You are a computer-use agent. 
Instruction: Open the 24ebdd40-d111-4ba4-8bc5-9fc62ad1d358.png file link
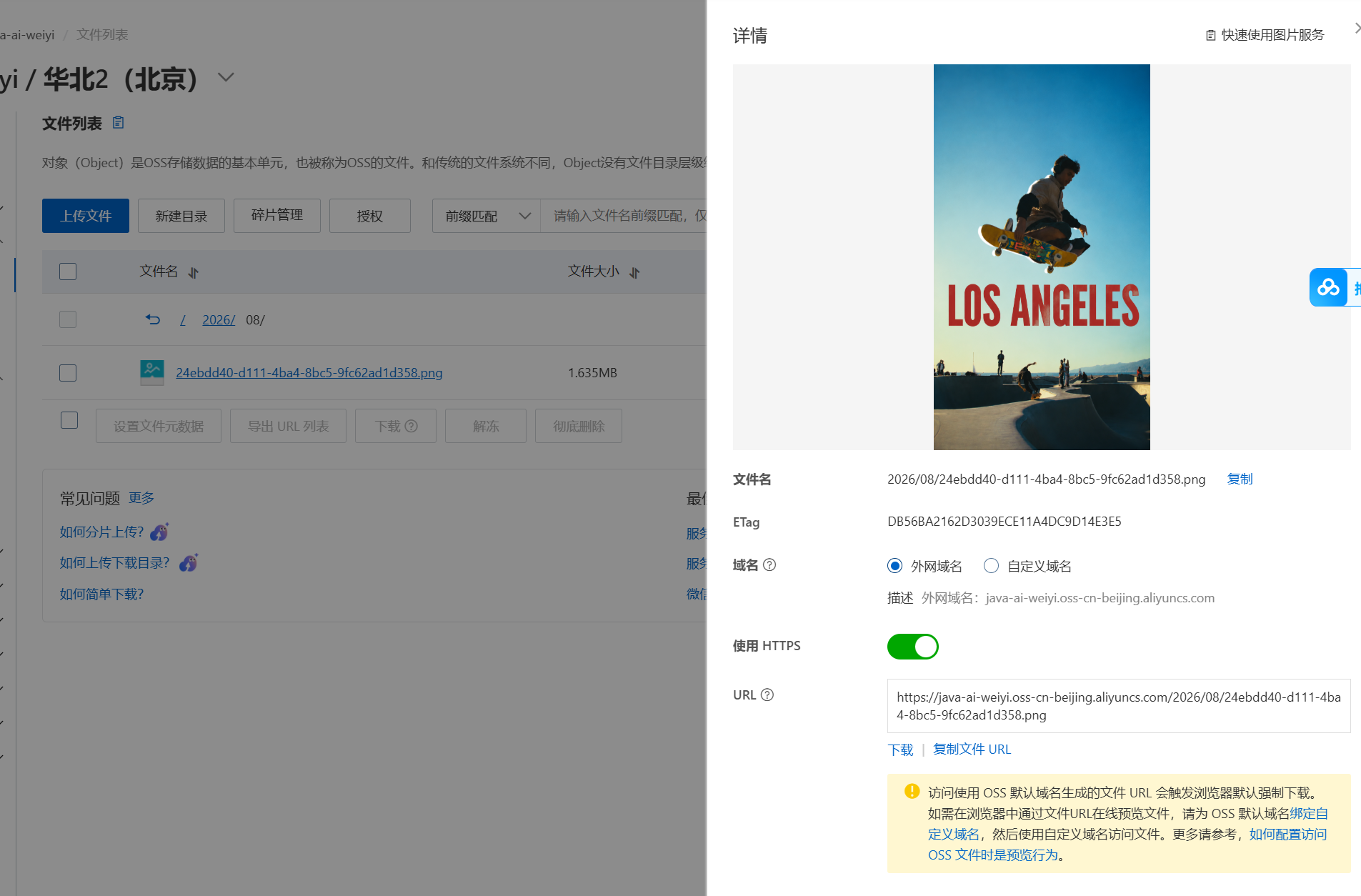pyautogui.click(x=309, y=373)
